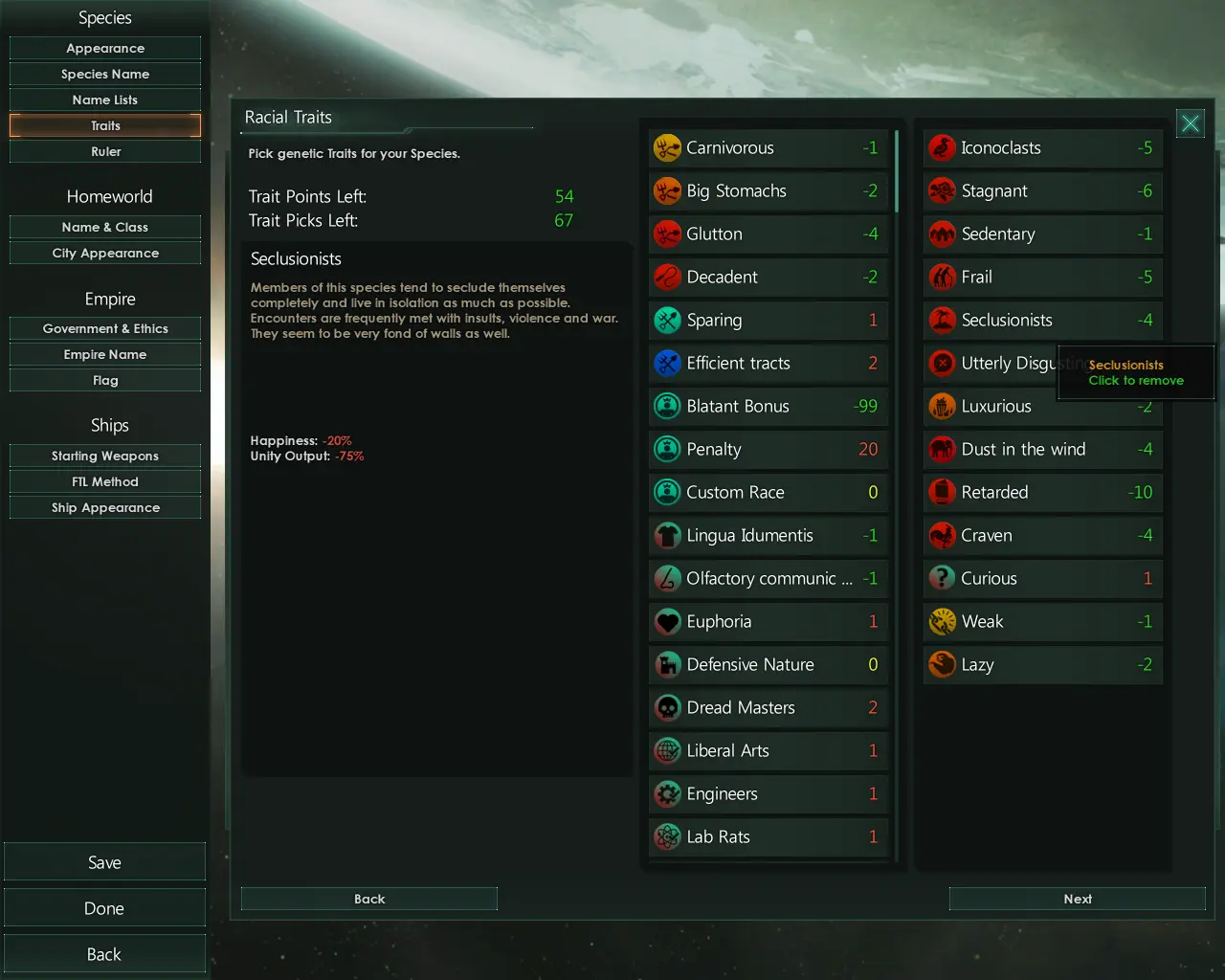The height and width of the screenshot is (980, 1225).
Task: Click the trait list scrollbar
Action: 897,170
